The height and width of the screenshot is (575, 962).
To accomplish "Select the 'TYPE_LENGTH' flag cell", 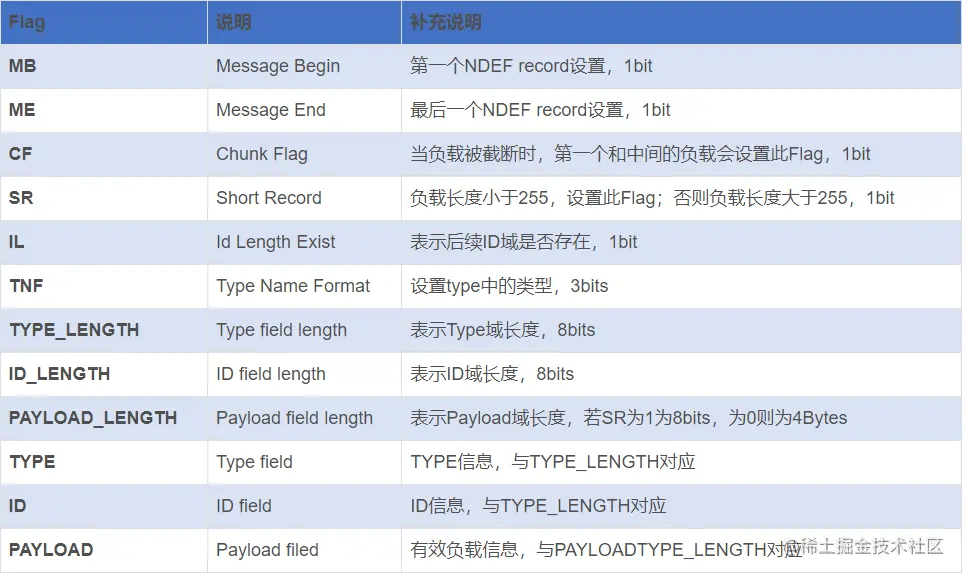I will [104, 330].
